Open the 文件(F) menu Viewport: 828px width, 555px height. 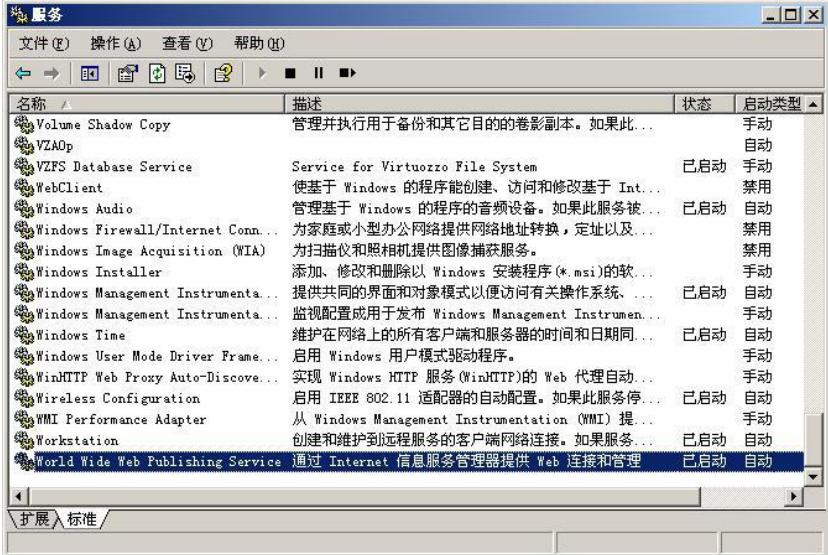click(x=44, y=43)
